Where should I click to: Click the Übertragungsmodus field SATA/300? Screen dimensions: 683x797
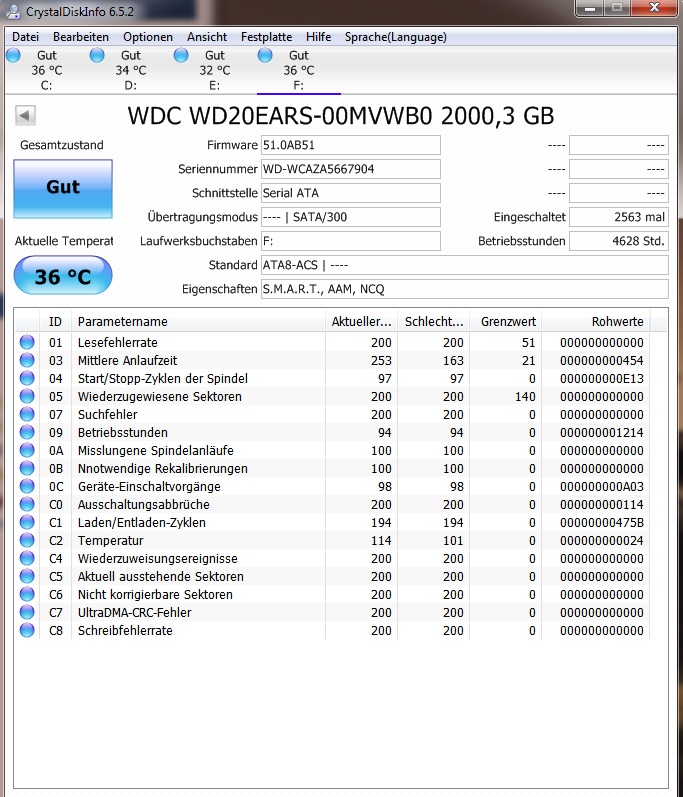click(351, 217)
